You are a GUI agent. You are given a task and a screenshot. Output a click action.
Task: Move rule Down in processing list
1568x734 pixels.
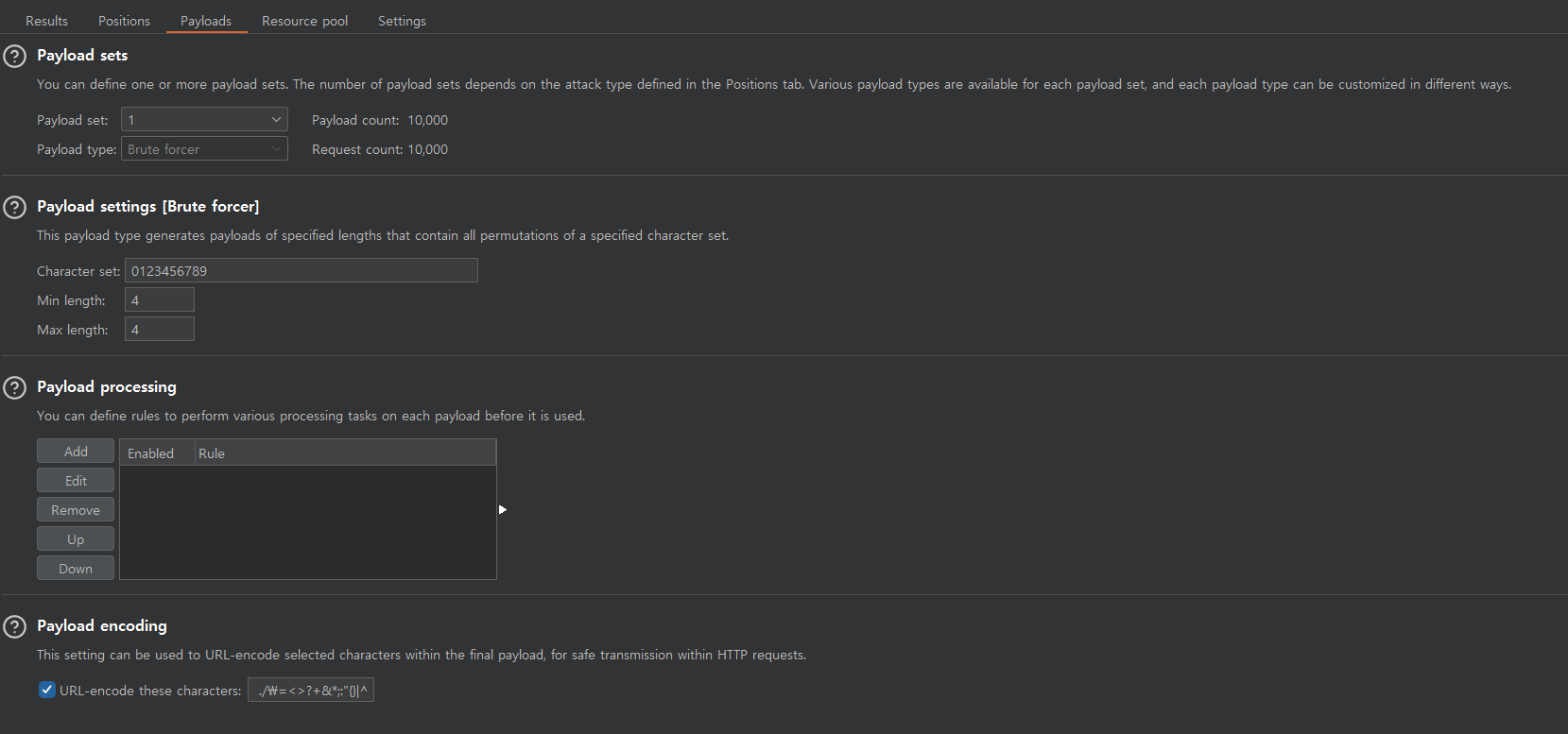[76, 569]
